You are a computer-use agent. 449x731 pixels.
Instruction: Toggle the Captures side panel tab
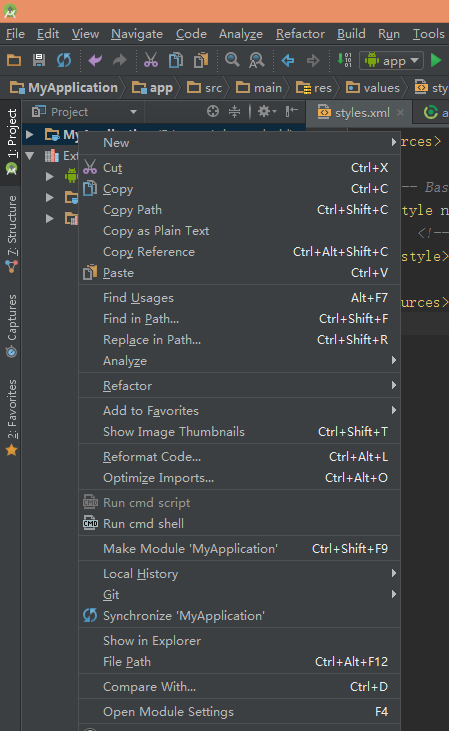12,326
